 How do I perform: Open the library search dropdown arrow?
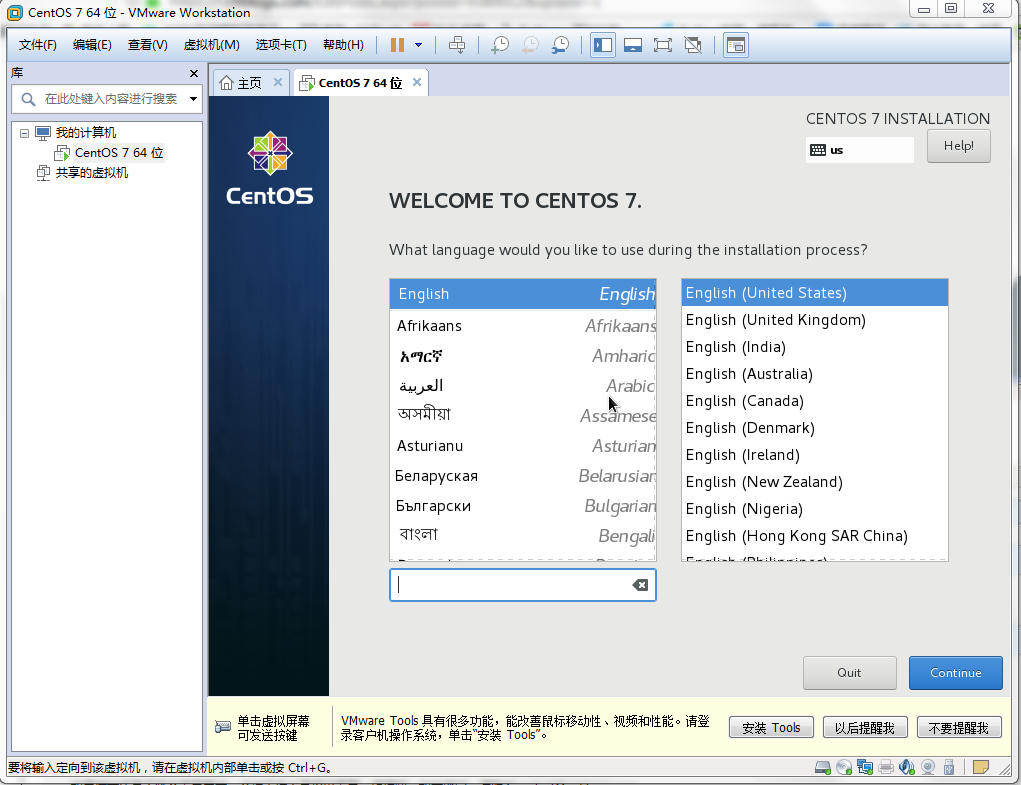[x=193, y=99]
